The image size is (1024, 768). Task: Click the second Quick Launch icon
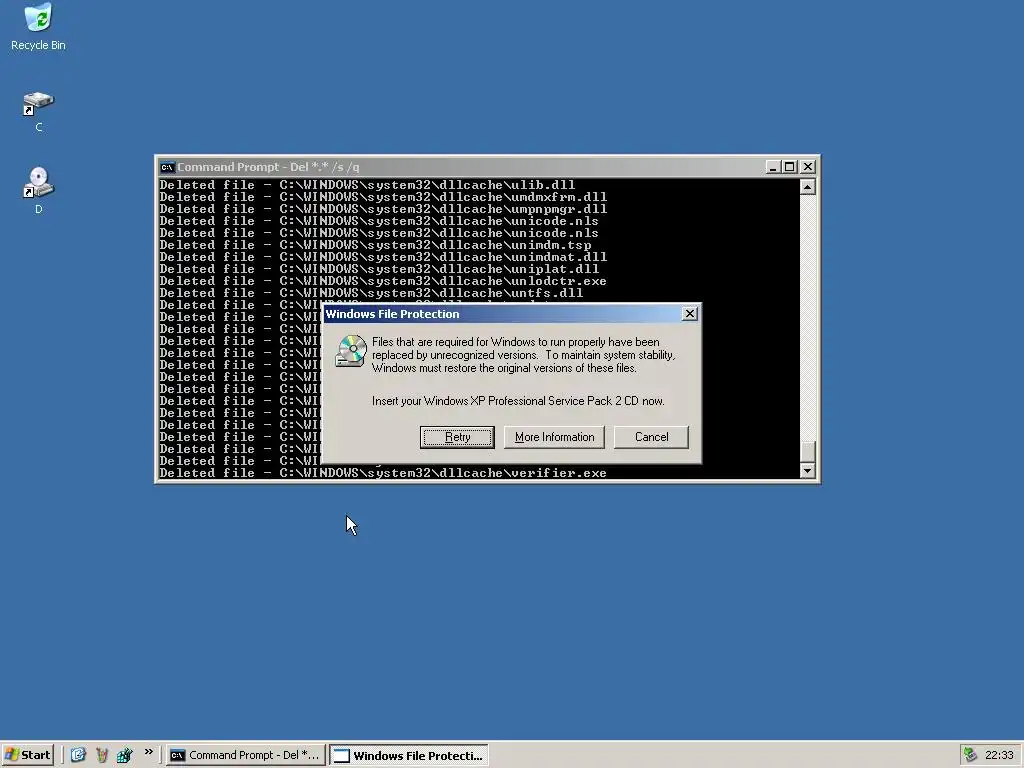(x=101, y=755)
